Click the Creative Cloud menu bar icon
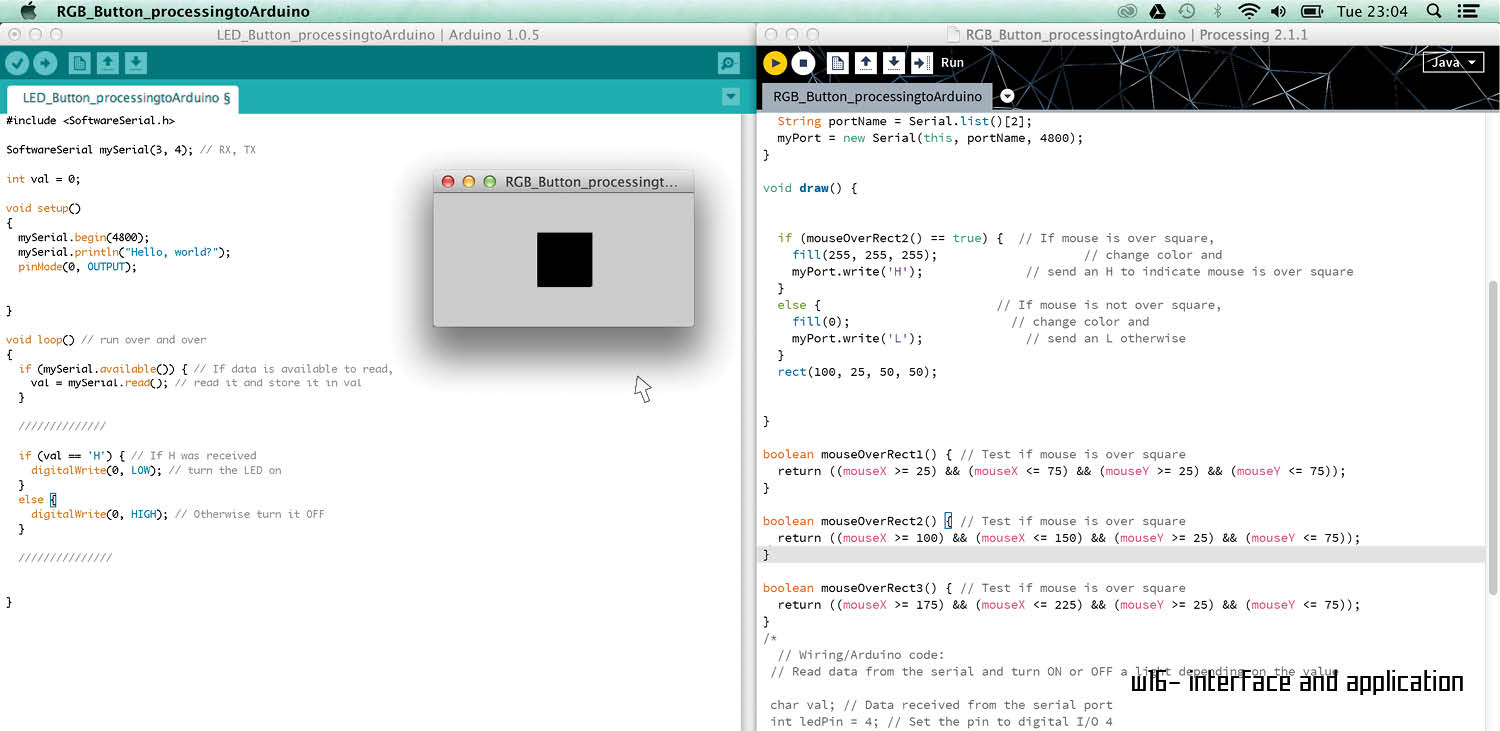This screenshot has width=1500, height=731. (1127, 11)
